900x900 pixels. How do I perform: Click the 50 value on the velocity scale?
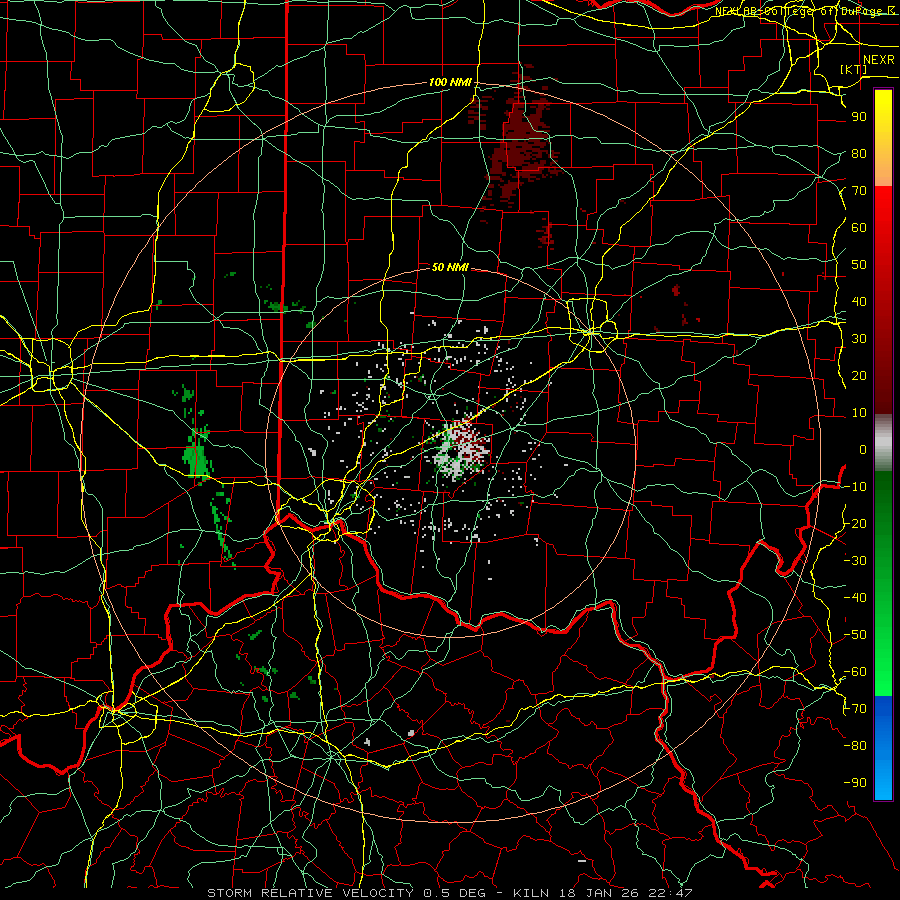coord(859,265)
